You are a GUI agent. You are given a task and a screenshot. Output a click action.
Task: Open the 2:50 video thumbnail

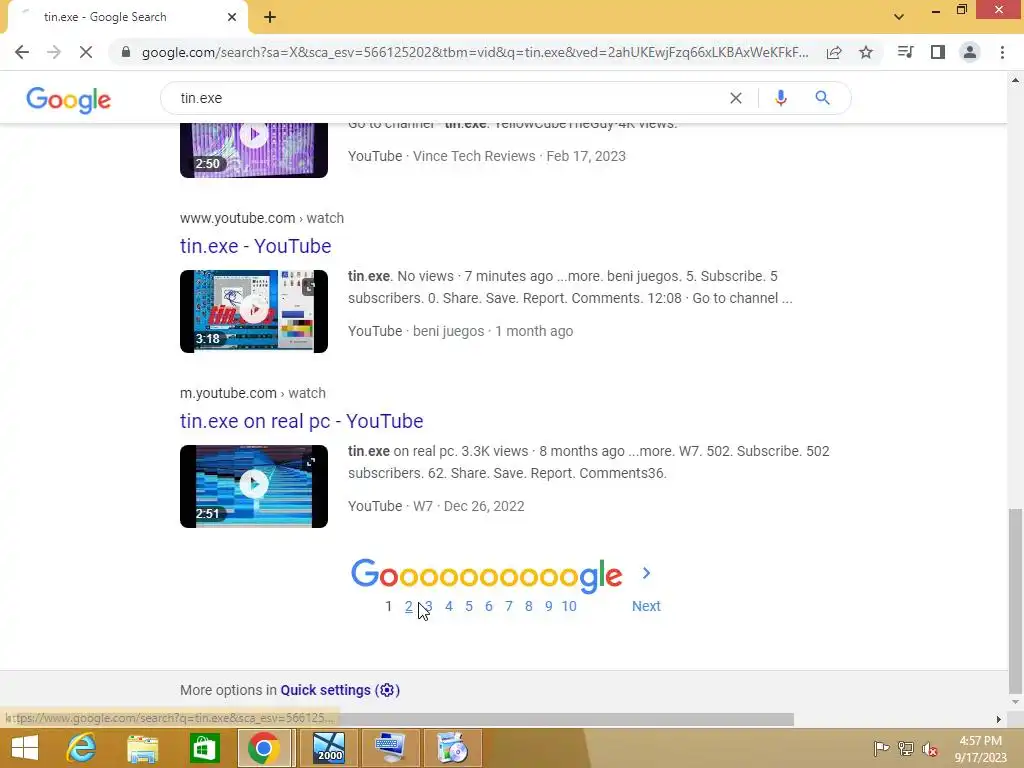tap(254, 150)
